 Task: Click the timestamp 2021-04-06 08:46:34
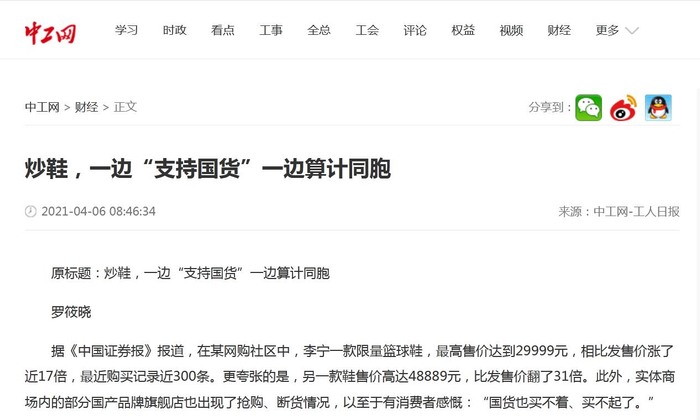(99, 211)
